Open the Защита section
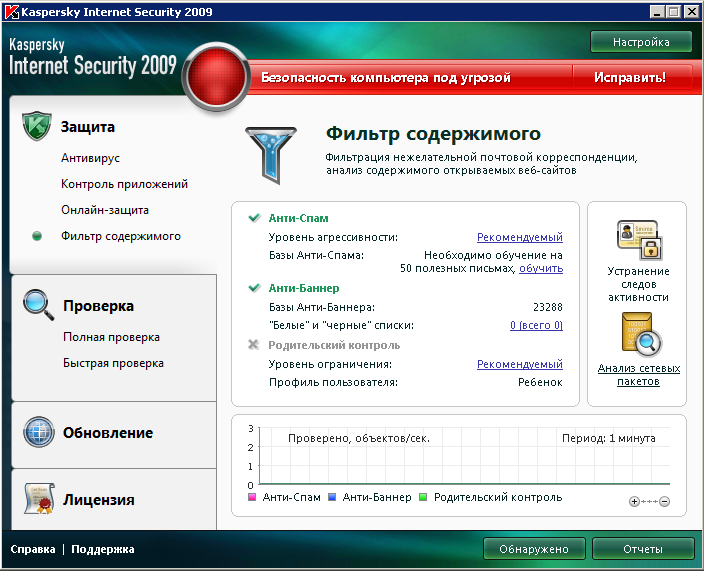Screen dimensions: 704x571 (88, 127)
